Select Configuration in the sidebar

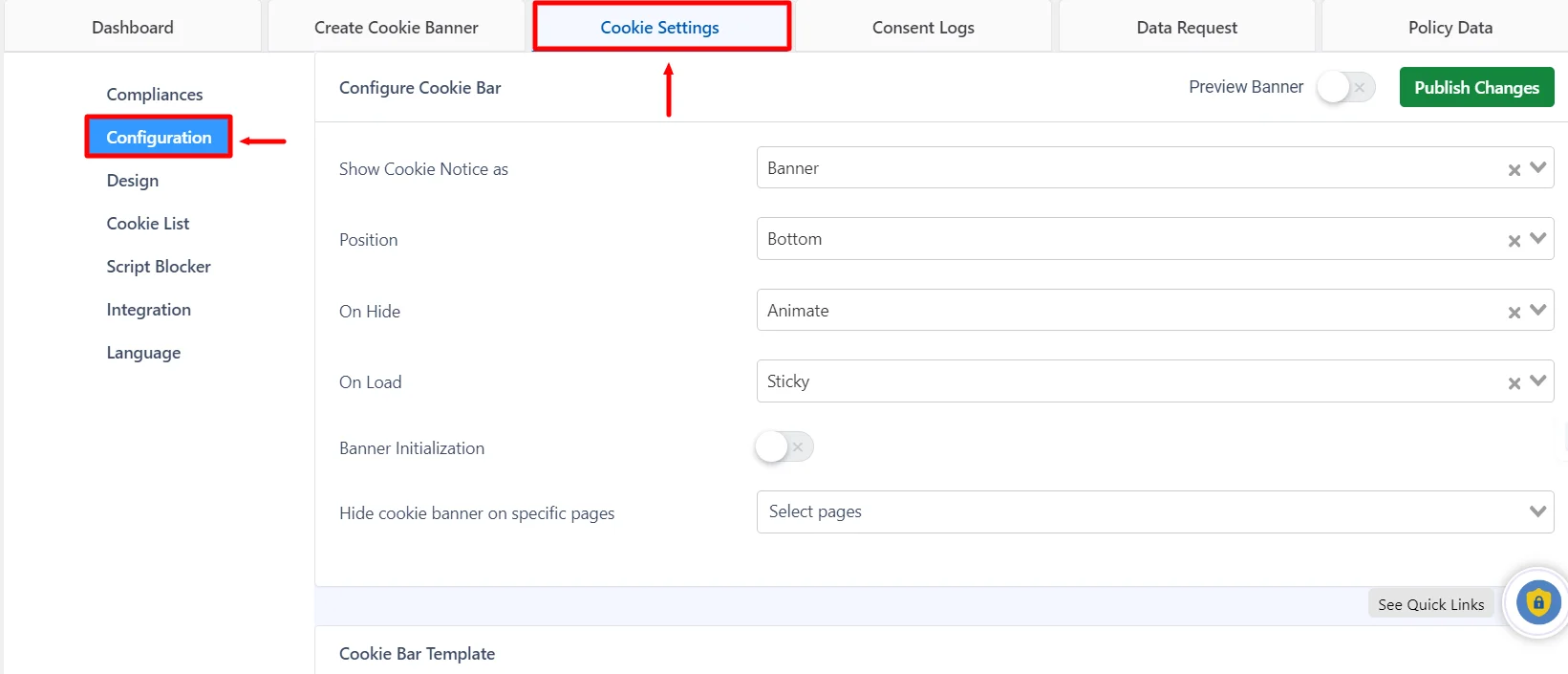tap(159, 137)
